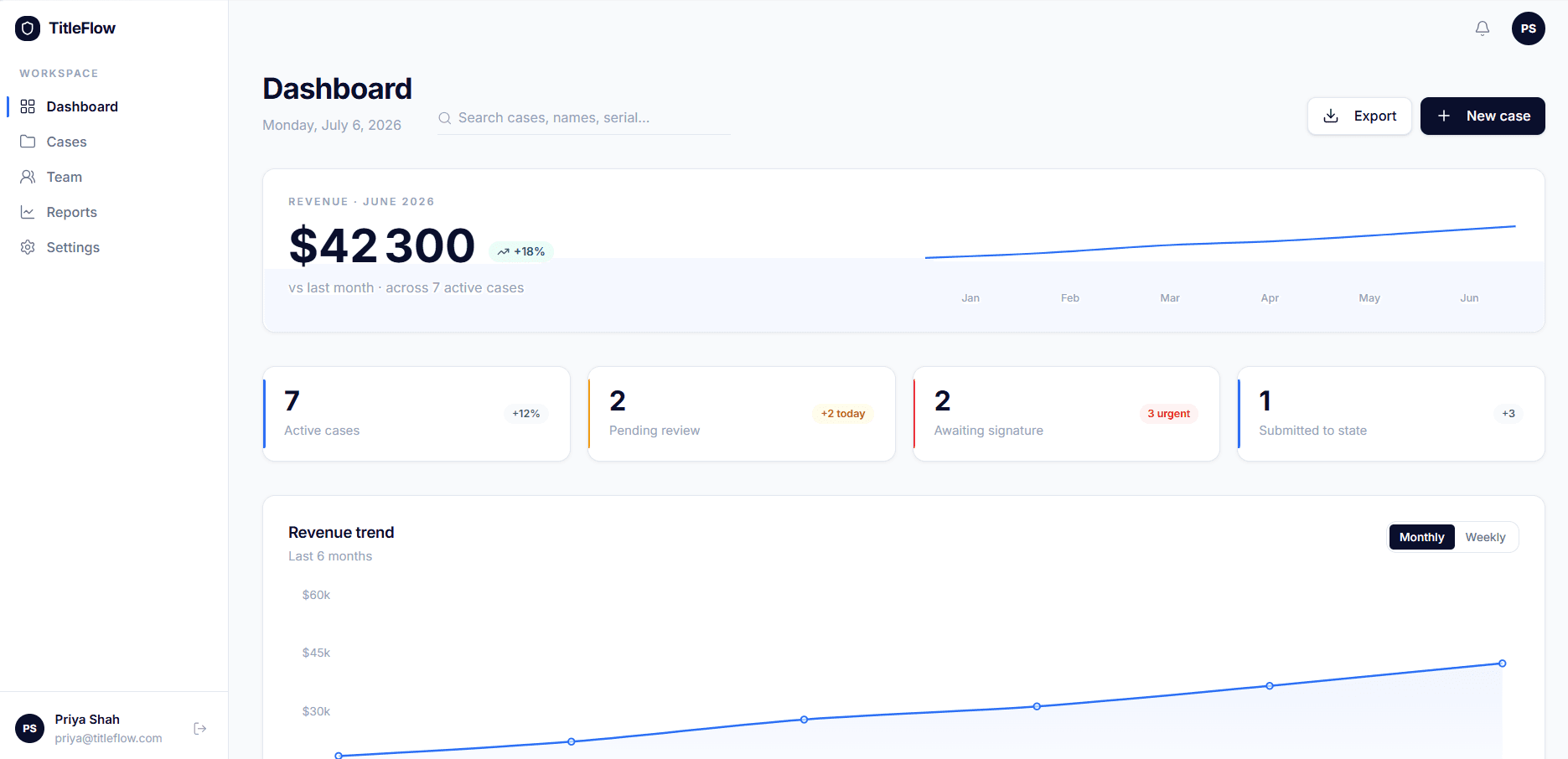Image resolution: width=1568 pixels, height=759 pixels.
Task: Click the priya@titleflow.com email text
Action: pyautogui.click(x=109, y=738)
